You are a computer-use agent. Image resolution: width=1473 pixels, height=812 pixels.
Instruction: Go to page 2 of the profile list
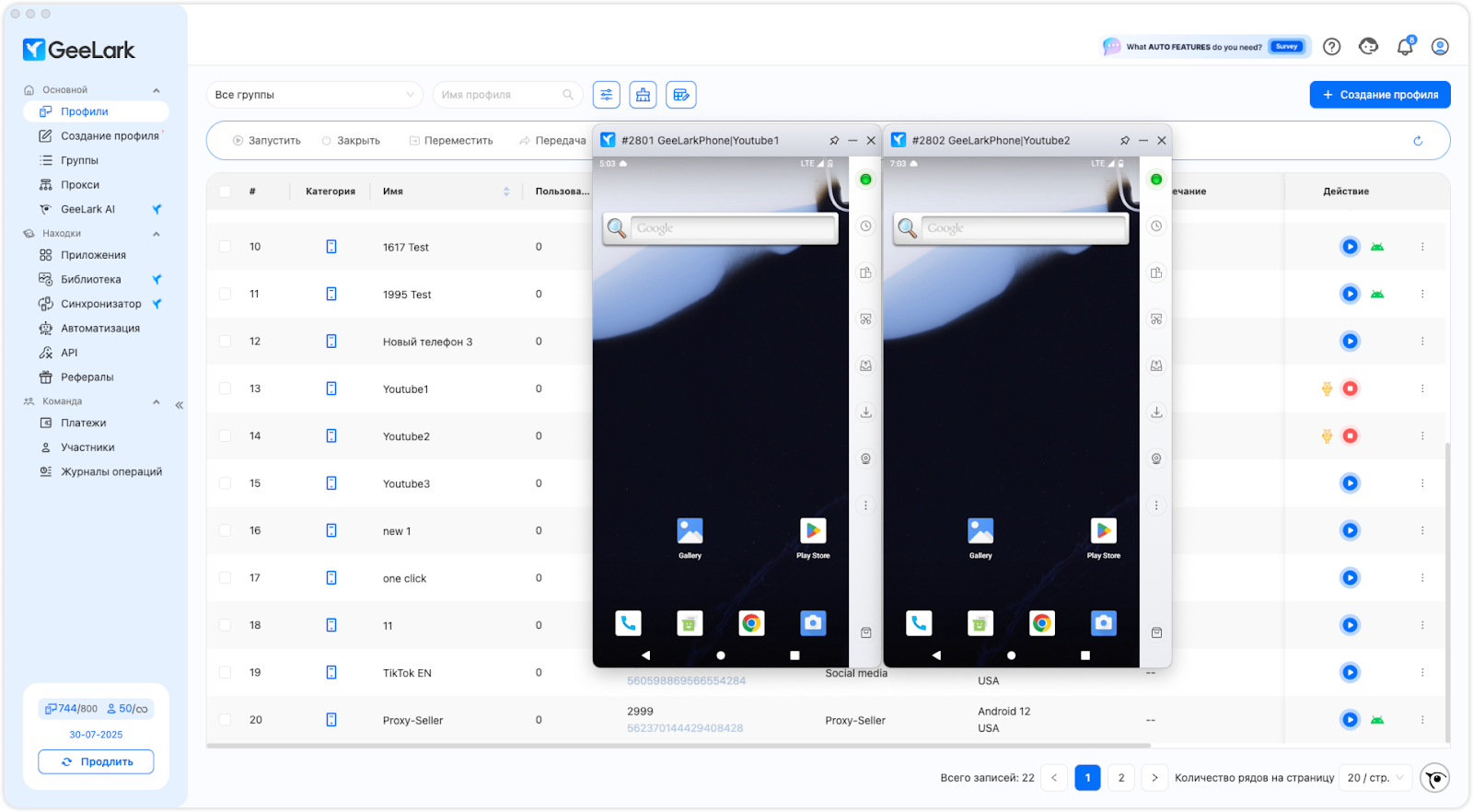click(1121, 778)
